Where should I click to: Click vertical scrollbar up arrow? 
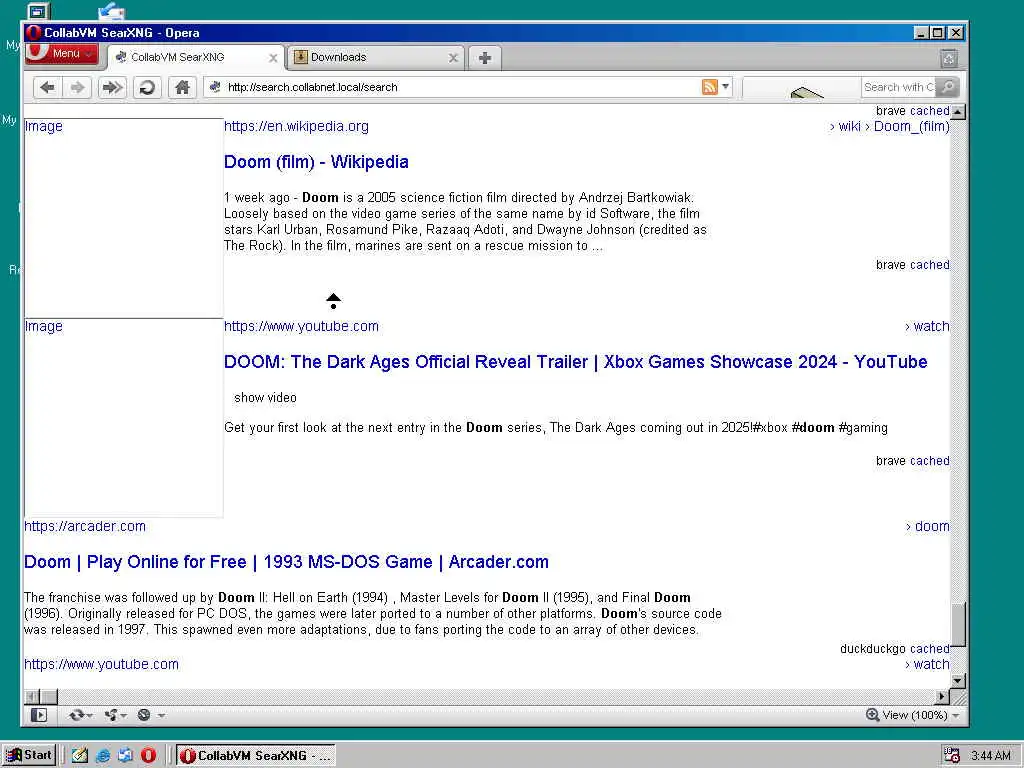[957, 111]
